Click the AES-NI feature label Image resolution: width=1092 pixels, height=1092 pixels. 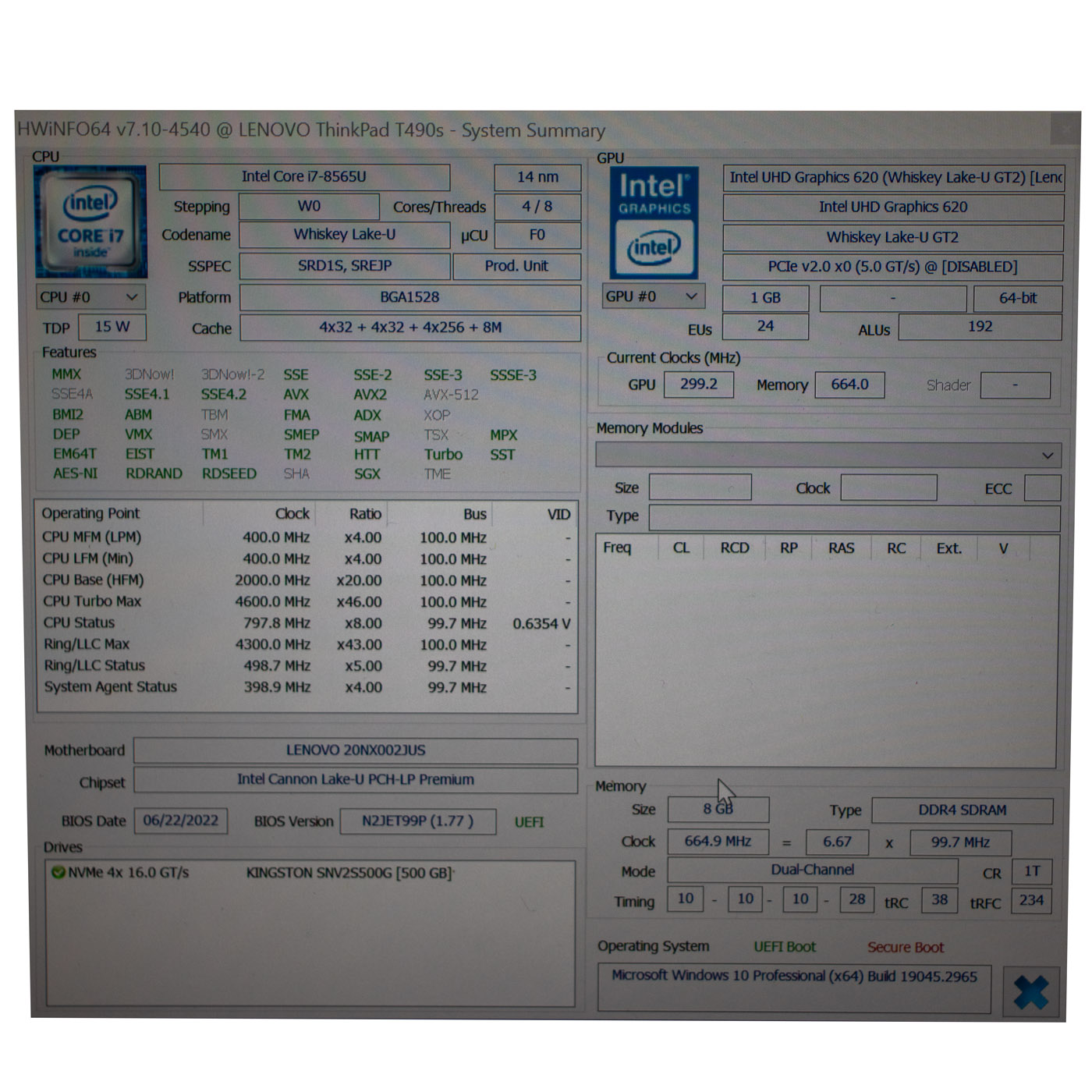tap(75, 473)
